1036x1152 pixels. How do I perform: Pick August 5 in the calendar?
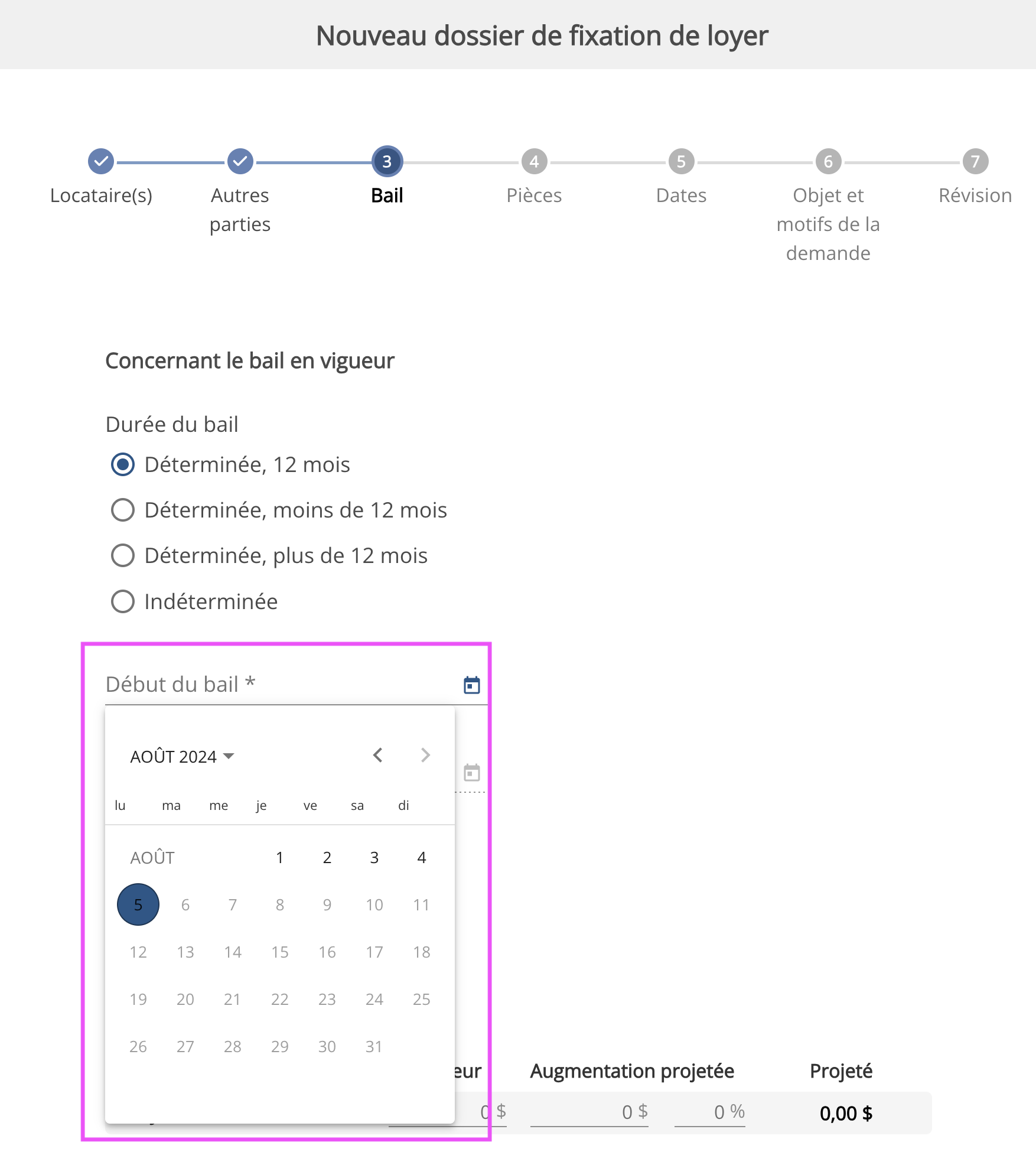(138, 904)
